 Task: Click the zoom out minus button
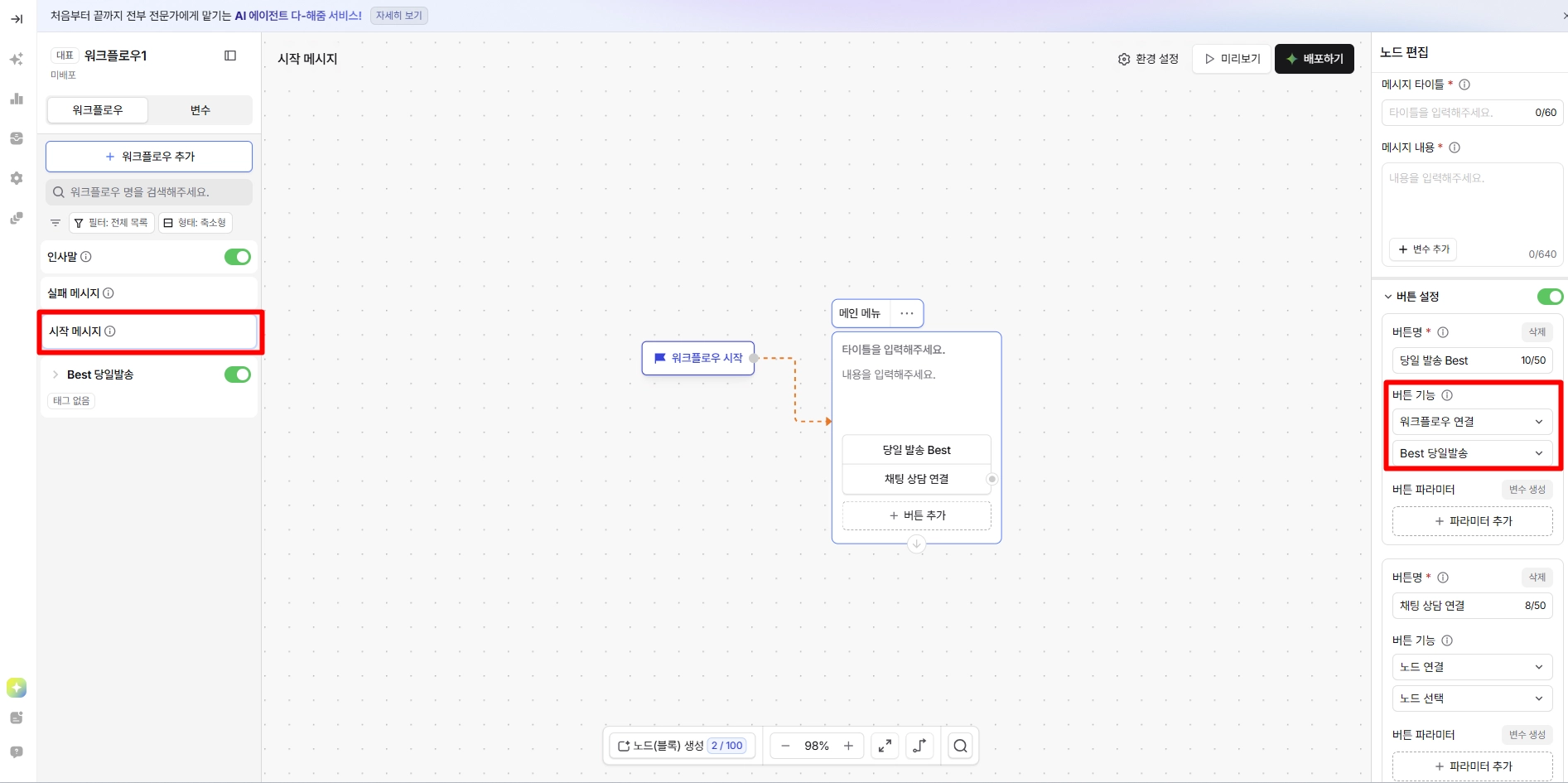(x=785, y=746)
